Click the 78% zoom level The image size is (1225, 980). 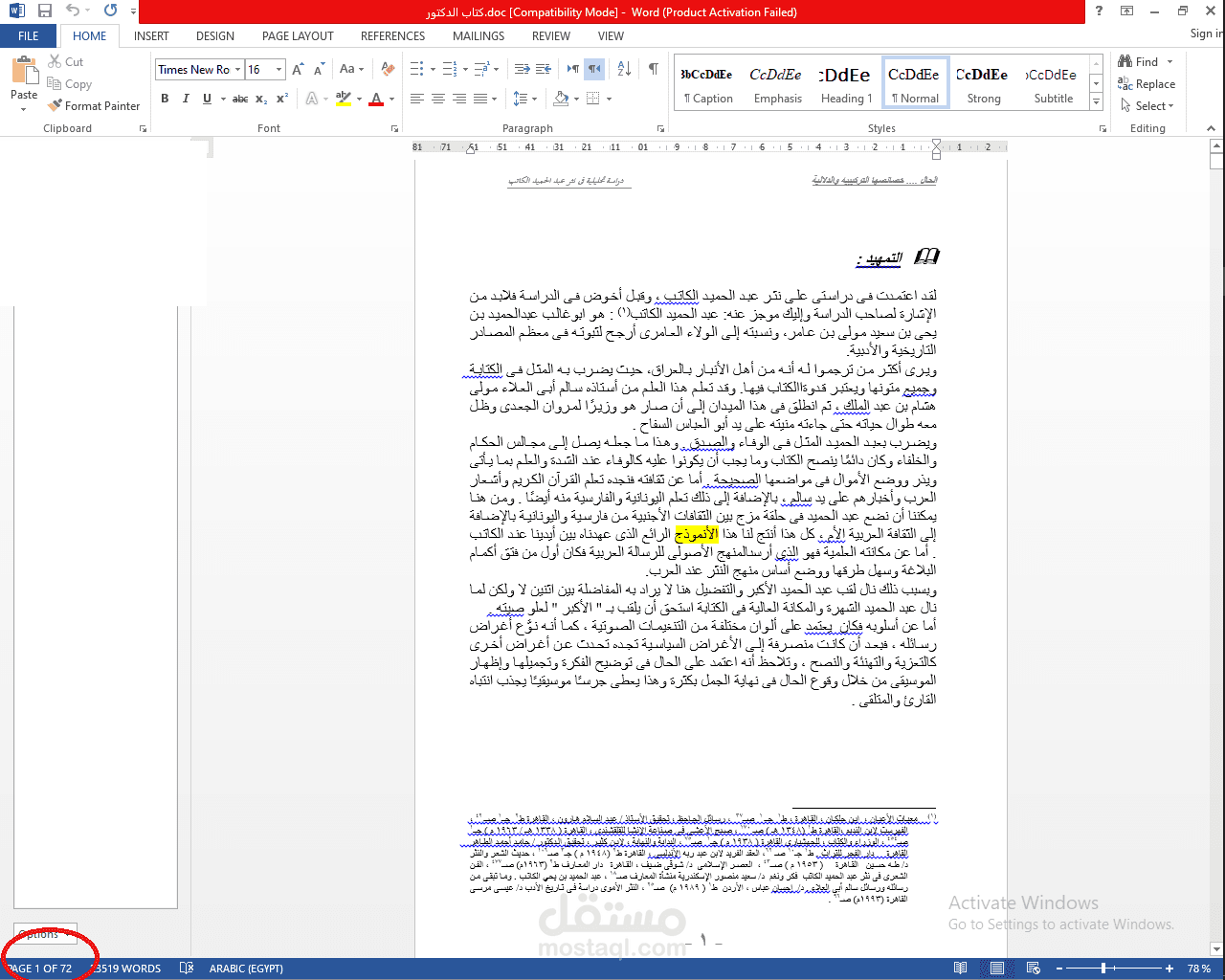click(1198, 969)
